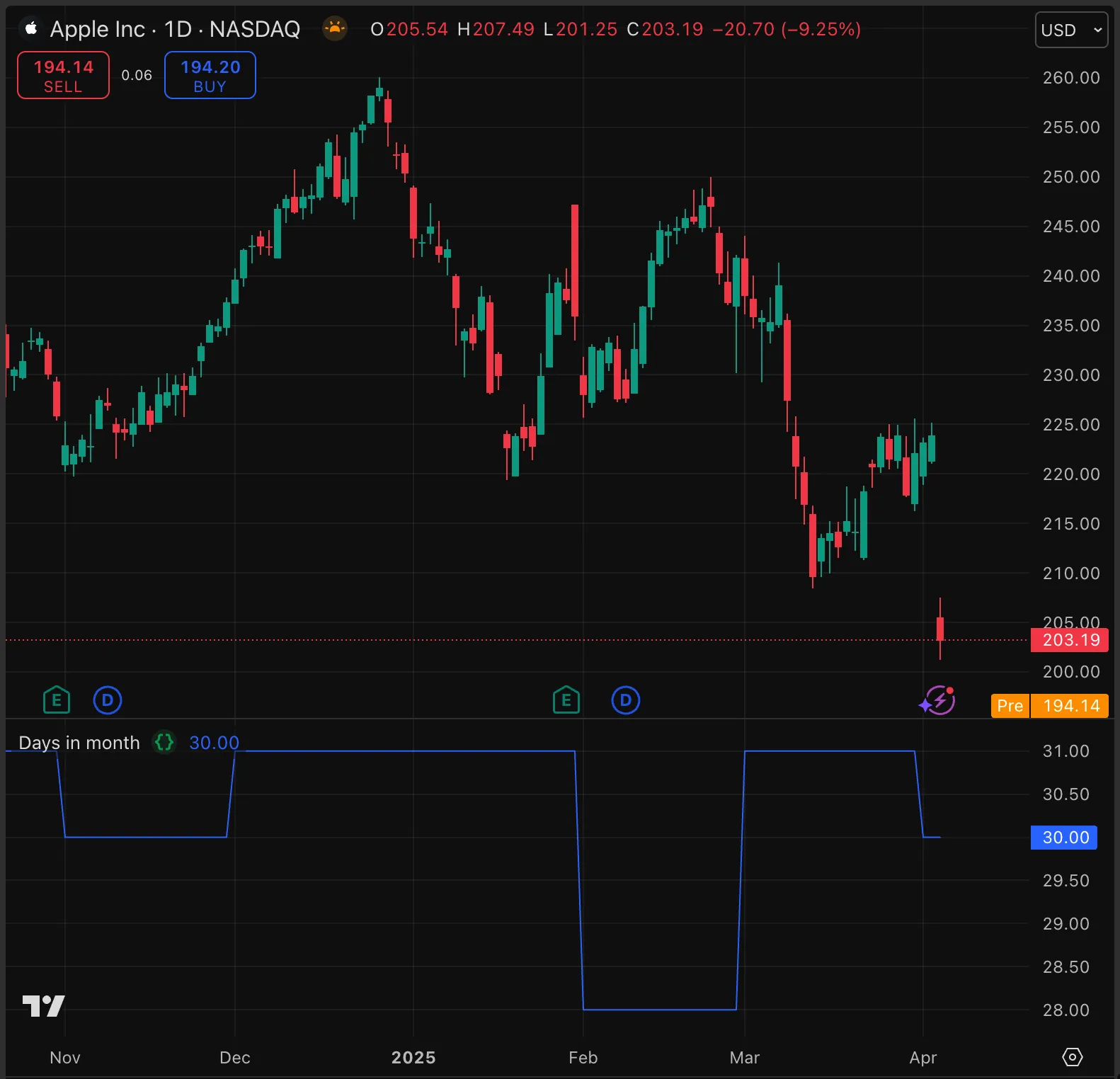Expand the USD currency dropdown
1120x1079 pixels.
click(1071, 30)
